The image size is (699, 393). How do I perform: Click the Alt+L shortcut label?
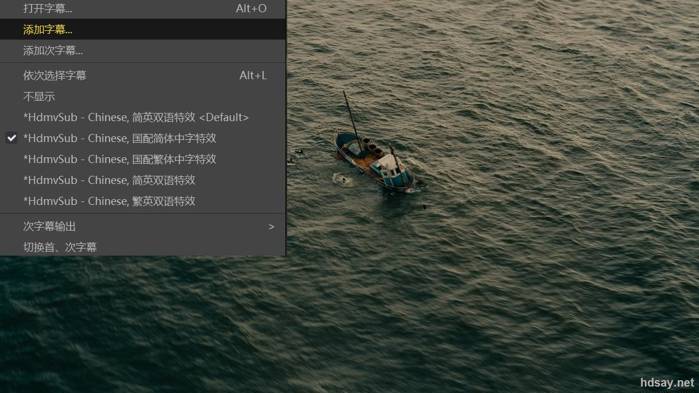pos(253,75)
